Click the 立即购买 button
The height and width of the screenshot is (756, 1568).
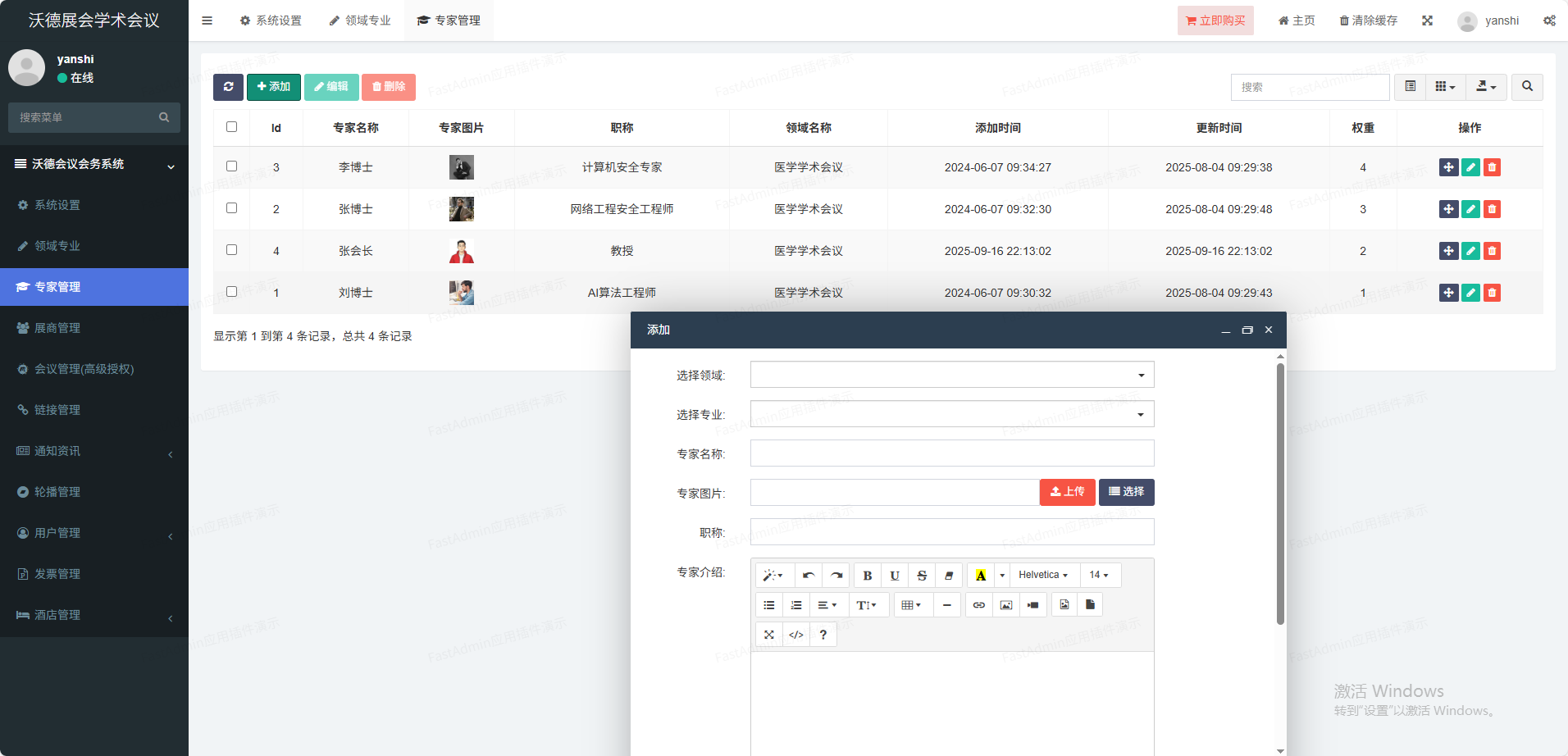click(1215, 20)
